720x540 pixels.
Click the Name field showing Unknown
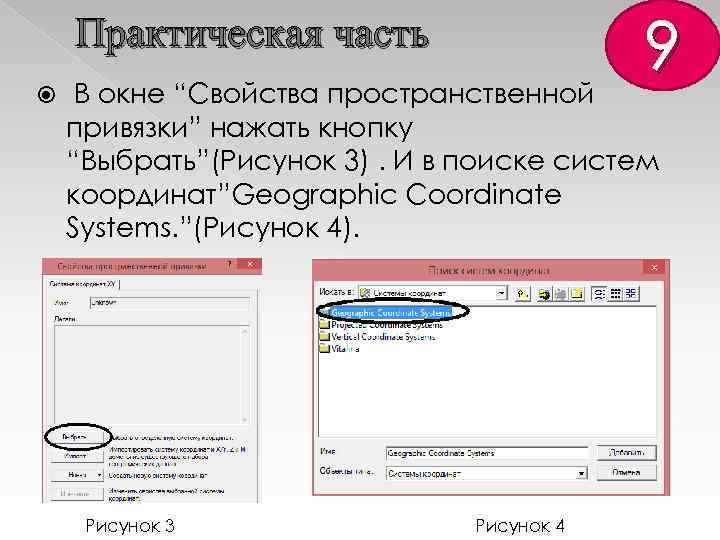(x=170, y=303)
